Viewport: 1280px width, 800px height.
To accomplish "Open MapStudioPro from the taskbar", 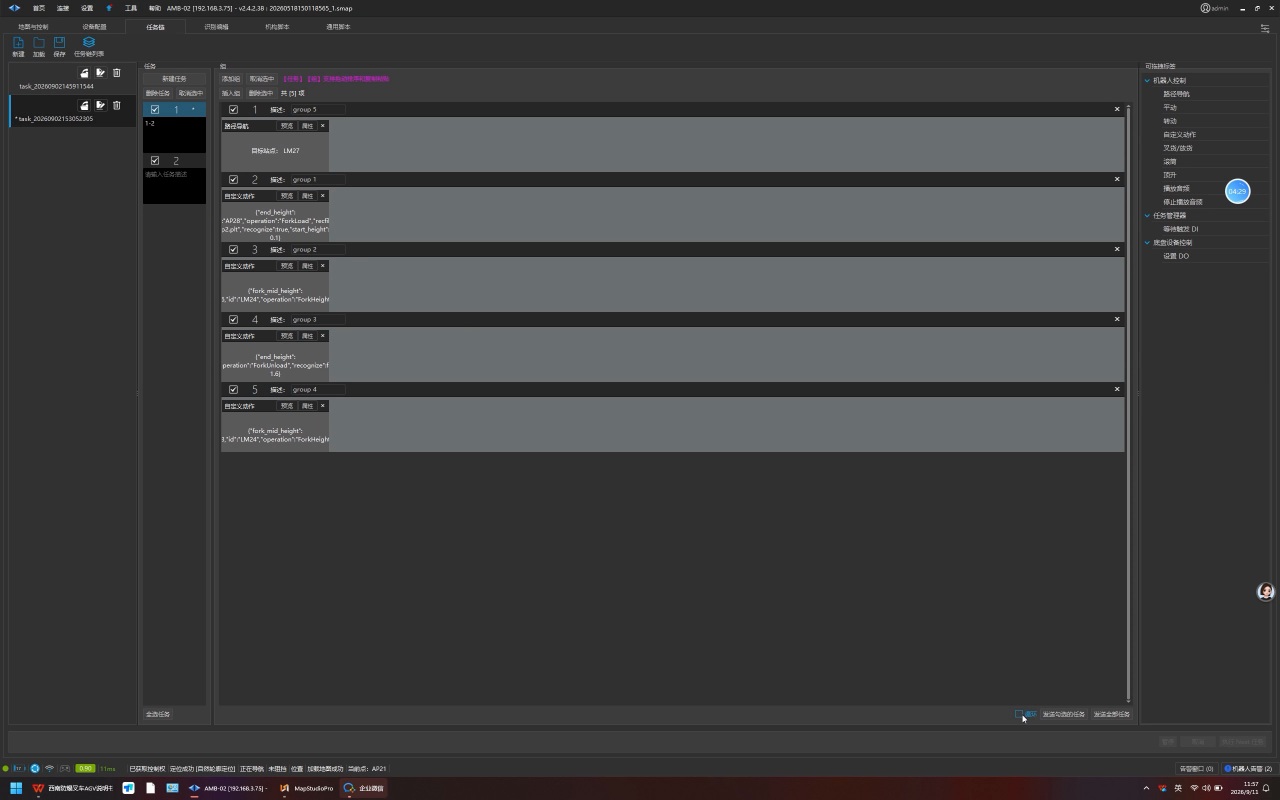I will click(307, 788).
